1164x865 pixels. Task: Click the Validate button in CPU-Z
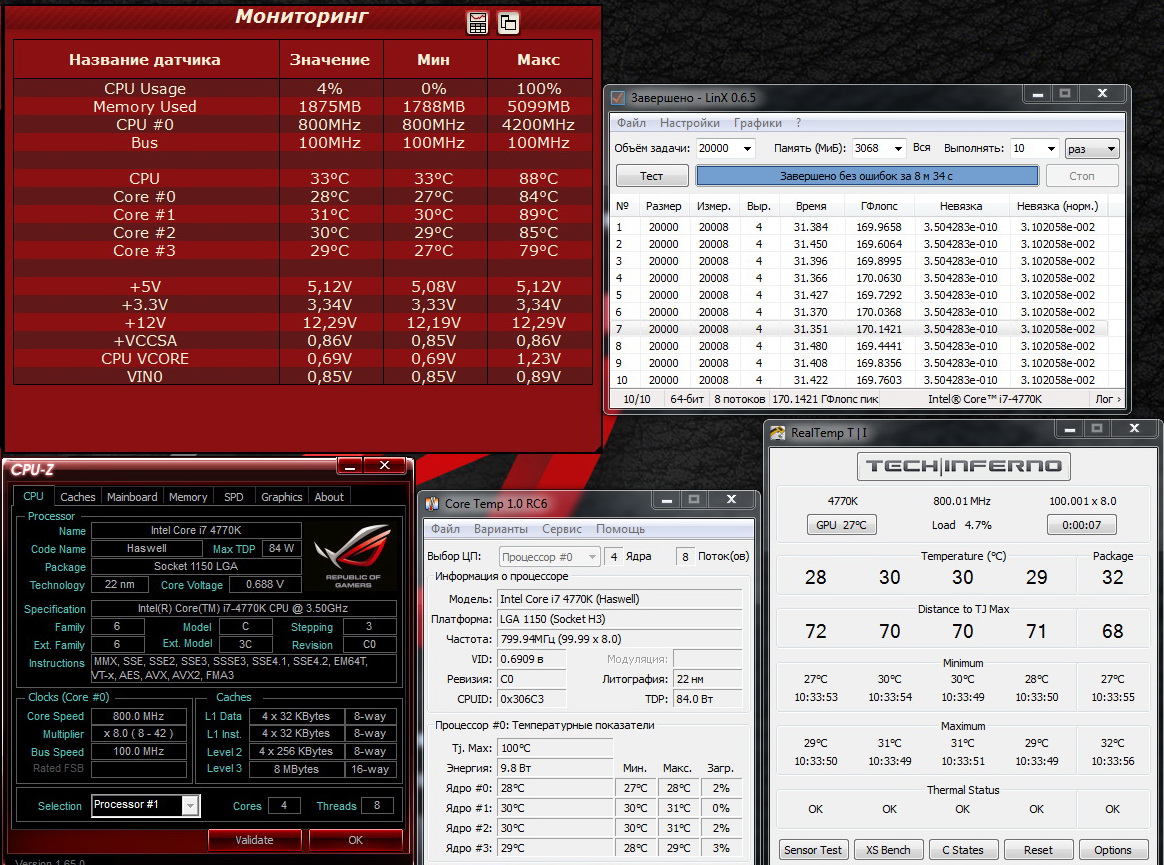point(255,840)
